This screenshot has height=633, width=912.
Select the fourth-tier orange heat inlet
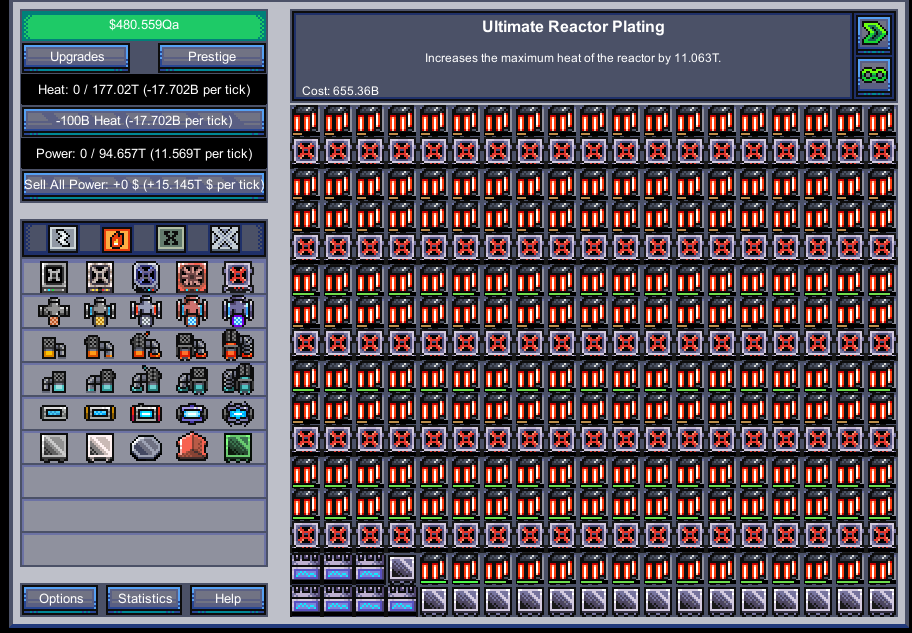coord(191,345)
